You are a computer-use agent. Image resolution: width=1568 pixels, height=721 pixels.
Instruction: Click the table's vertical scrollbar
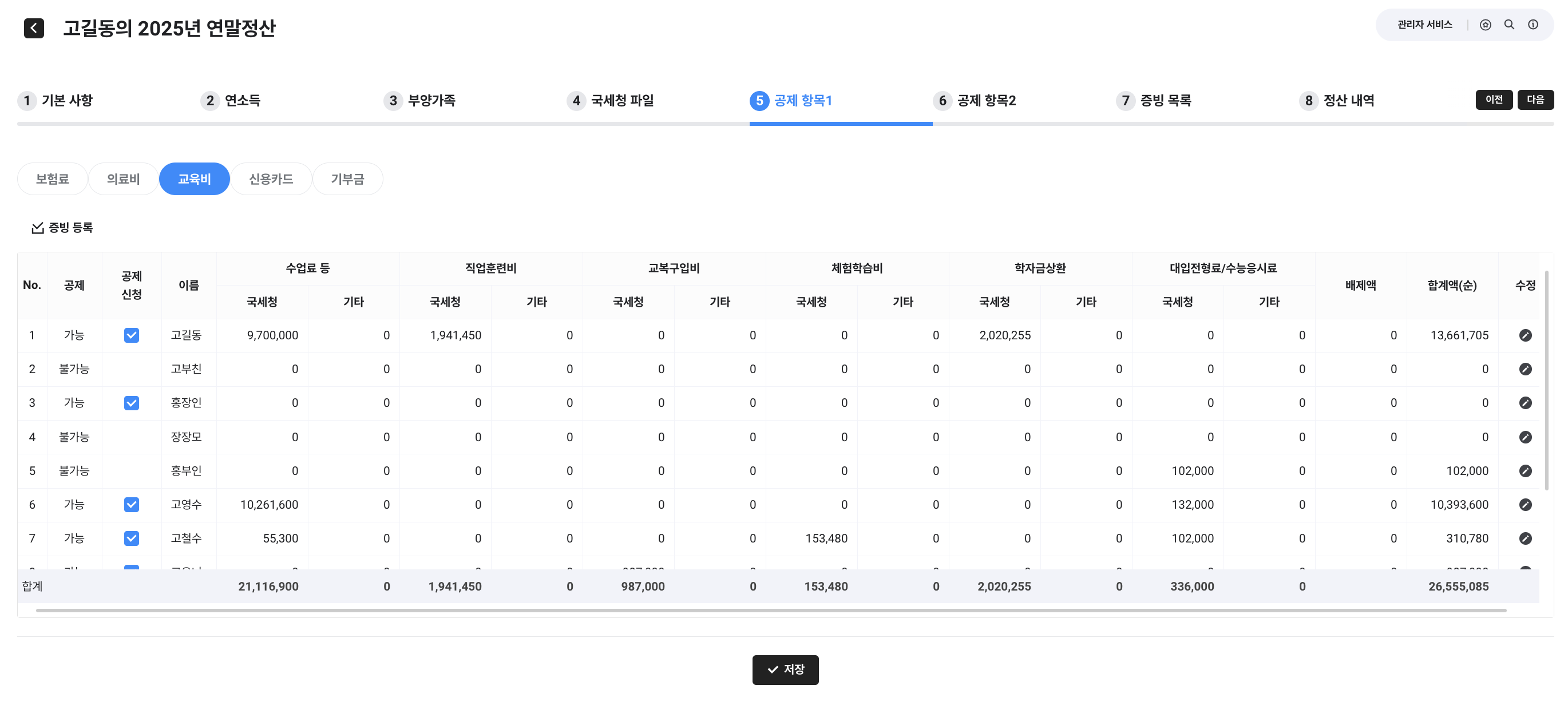coord(1546,381)
